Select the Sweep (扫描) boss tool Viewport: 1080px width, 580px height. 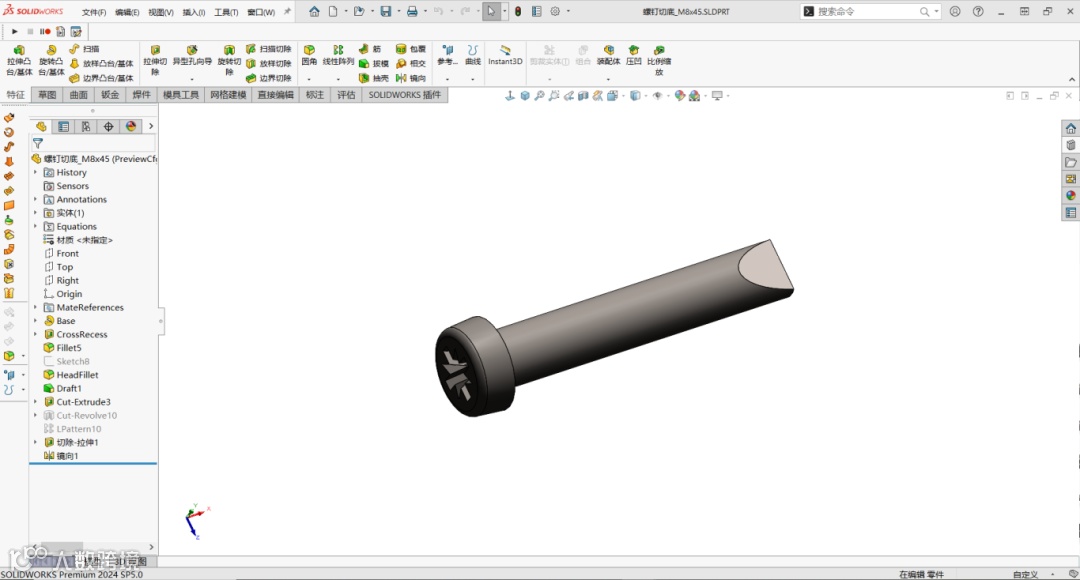pyautogui.click(x=84, y=49)
